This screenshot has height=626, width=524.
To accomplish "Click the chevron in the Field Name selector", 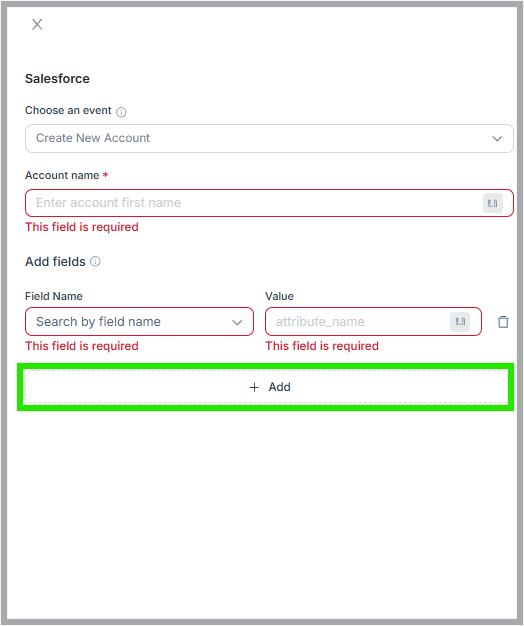I will coord(237,322).
